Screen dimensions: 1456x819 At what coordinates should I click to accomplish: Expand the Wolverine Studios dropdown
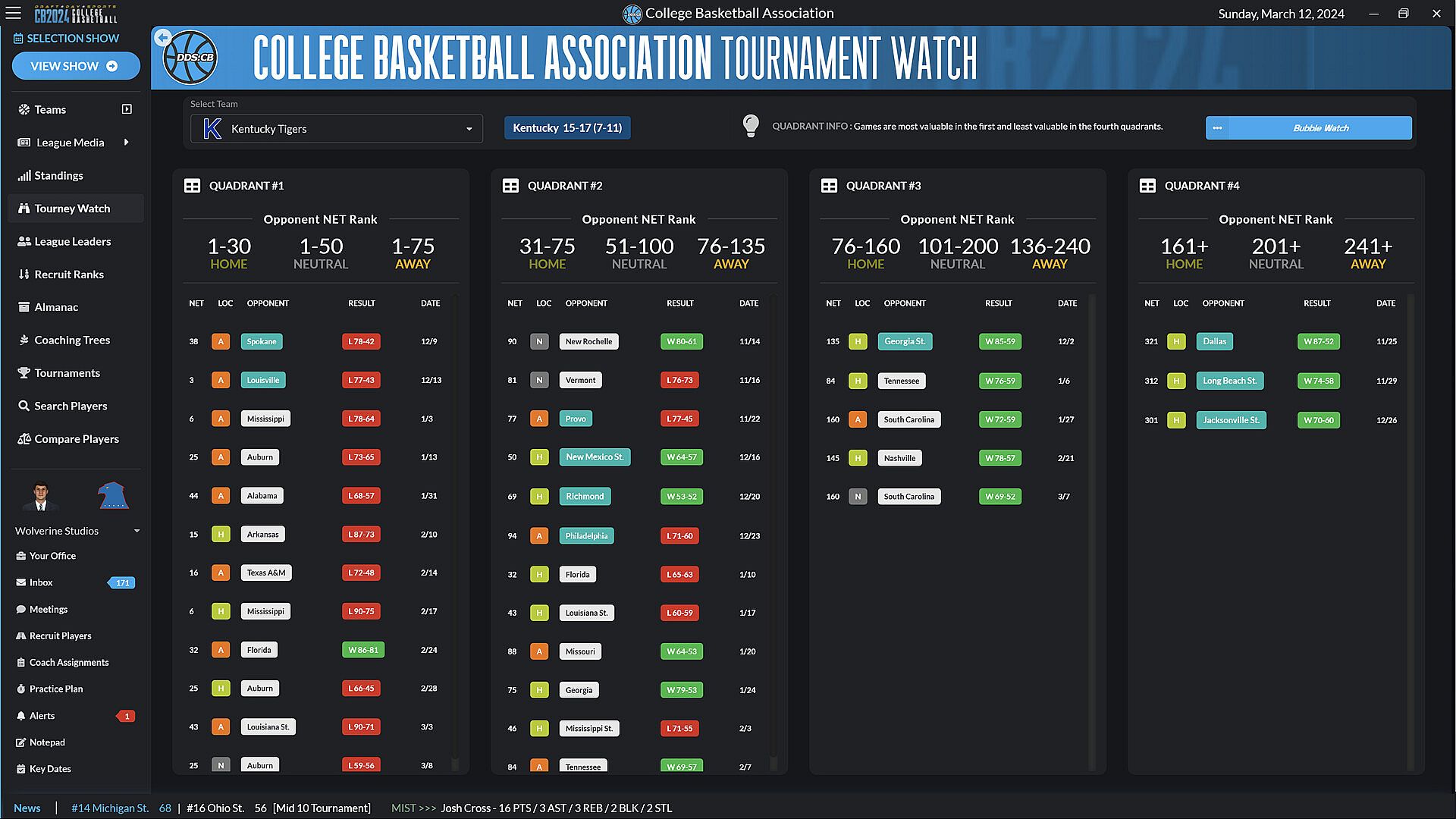(136, 531)
